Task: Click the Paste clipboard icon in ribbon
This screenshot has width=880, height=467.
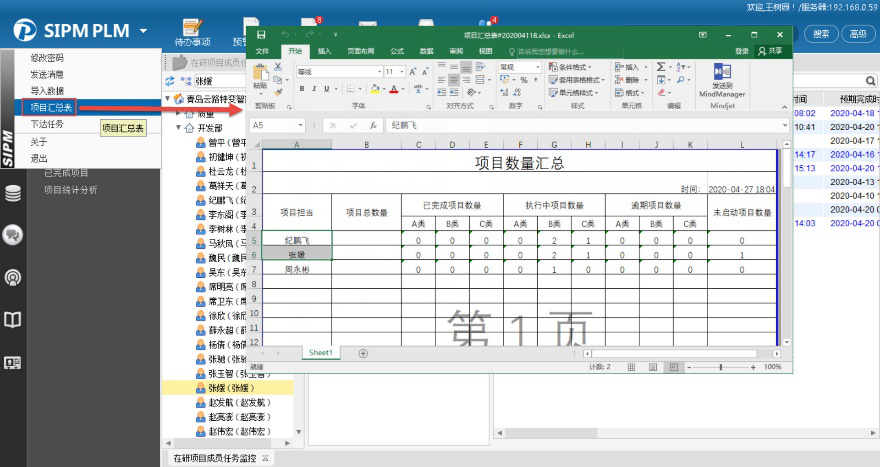Action: point(261,75)
